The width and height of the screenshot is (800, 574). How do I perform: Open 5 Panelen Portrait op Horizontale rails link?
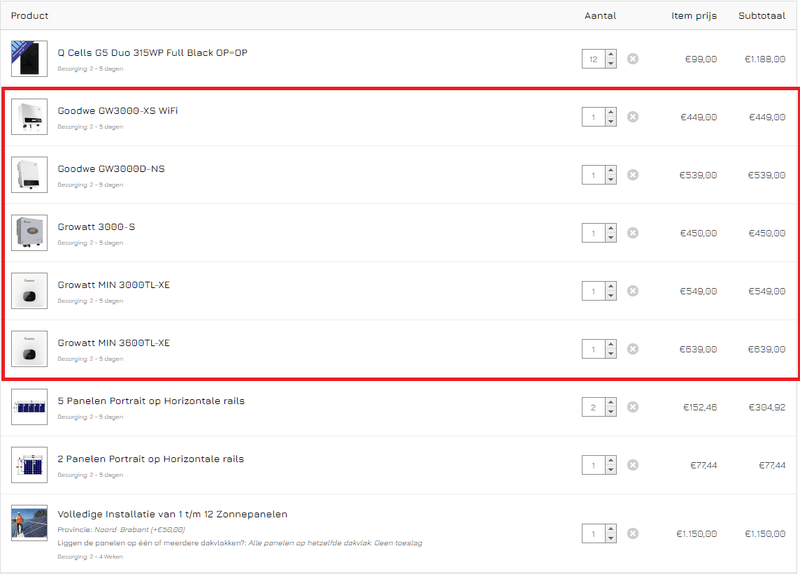tap(151, 401)
